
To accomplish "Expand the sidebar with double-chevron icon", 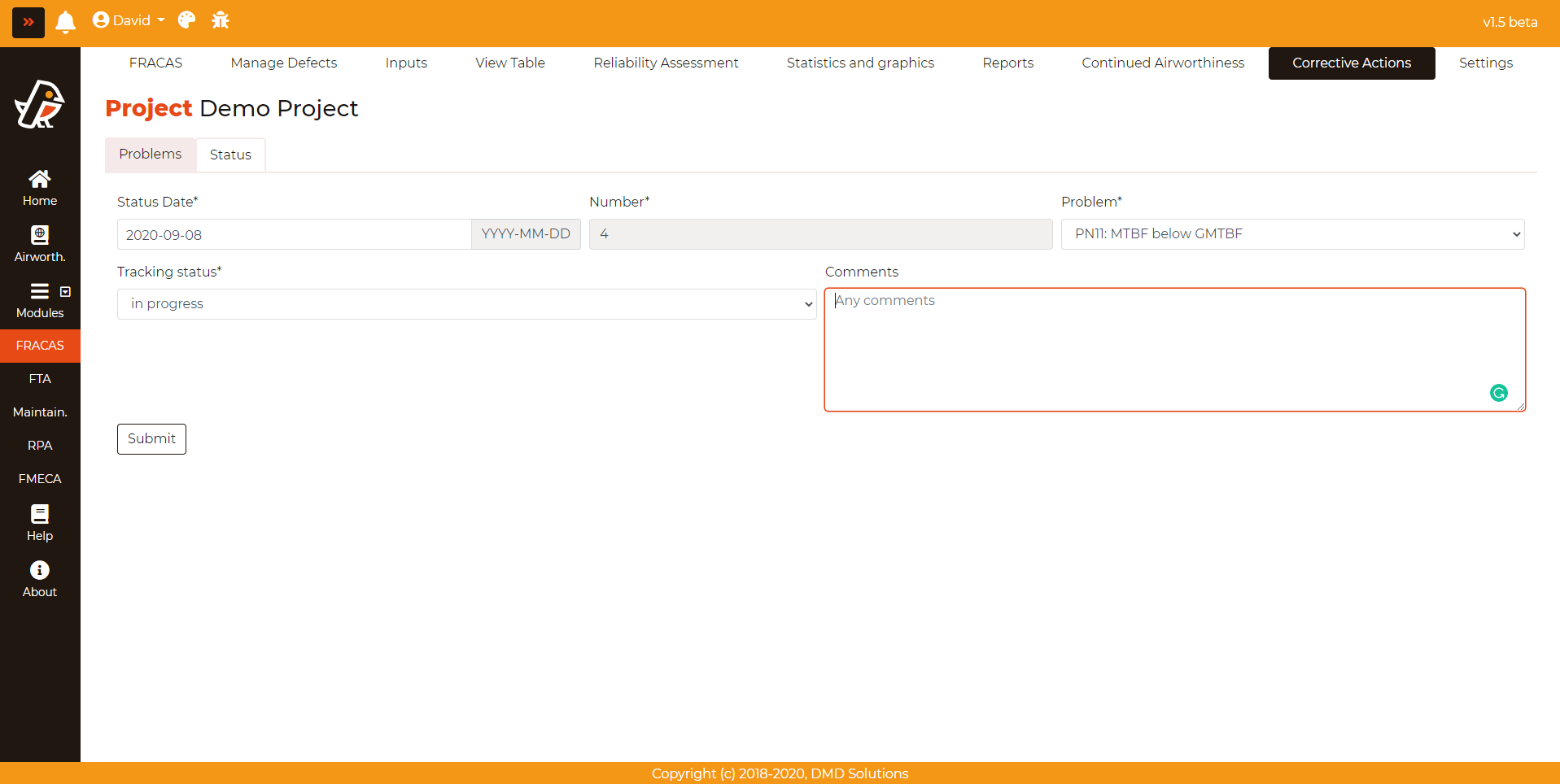I will (x=28, y=22).
